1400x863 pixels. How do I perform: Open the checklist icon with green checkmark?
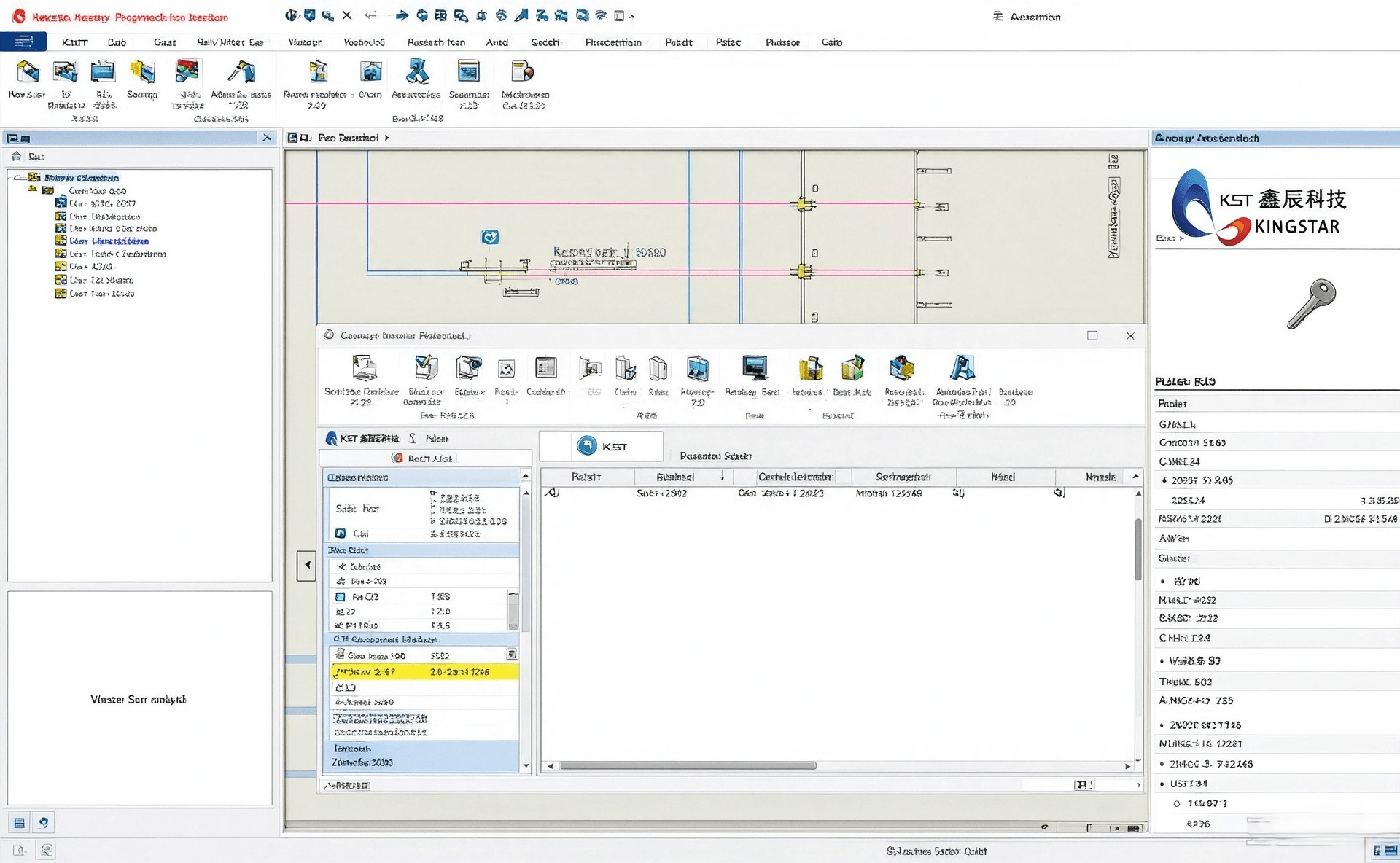coord(426,367)
